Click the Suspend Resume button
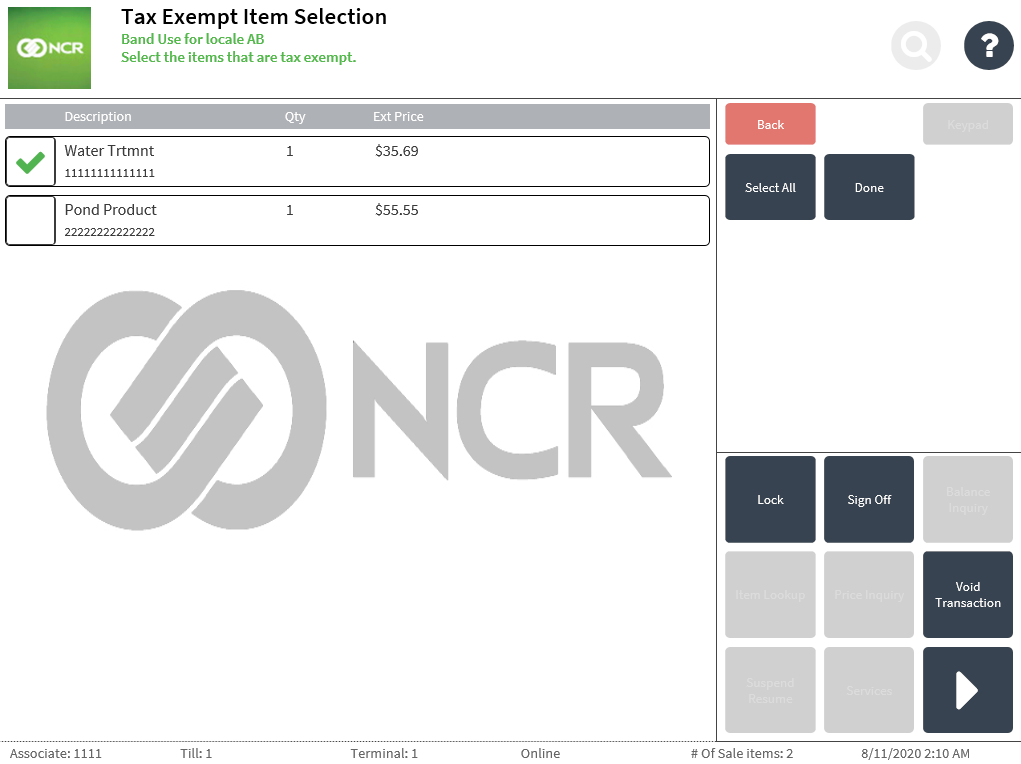Viewport: 1021px width, 764px height. click(770, 690)
